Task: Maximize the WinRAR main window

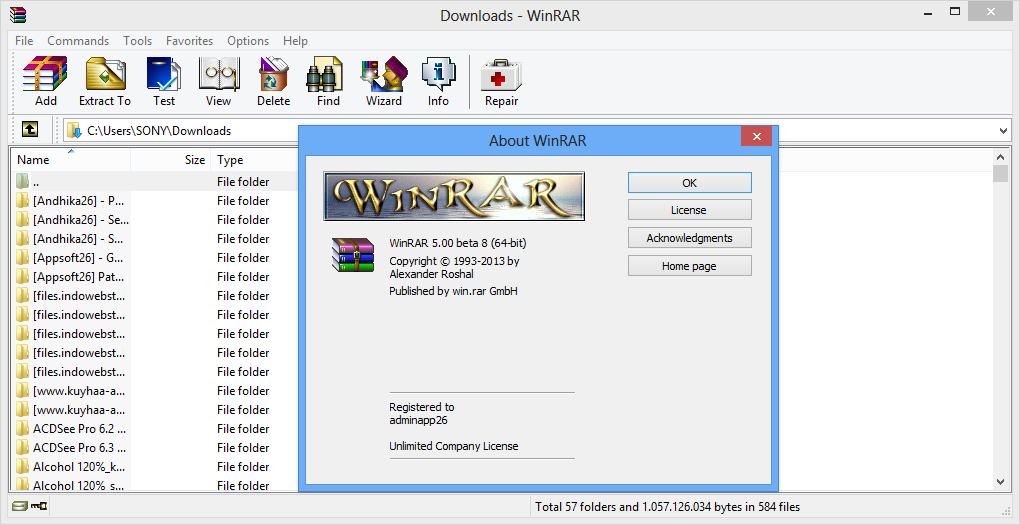Action: tap(955, 11)
